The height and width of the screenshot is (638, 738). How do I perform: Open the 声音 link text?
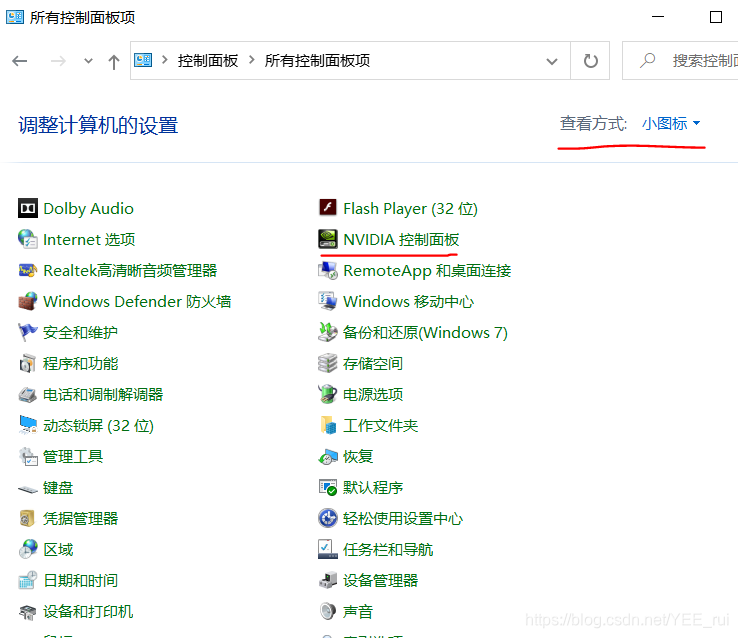point(358,612)
